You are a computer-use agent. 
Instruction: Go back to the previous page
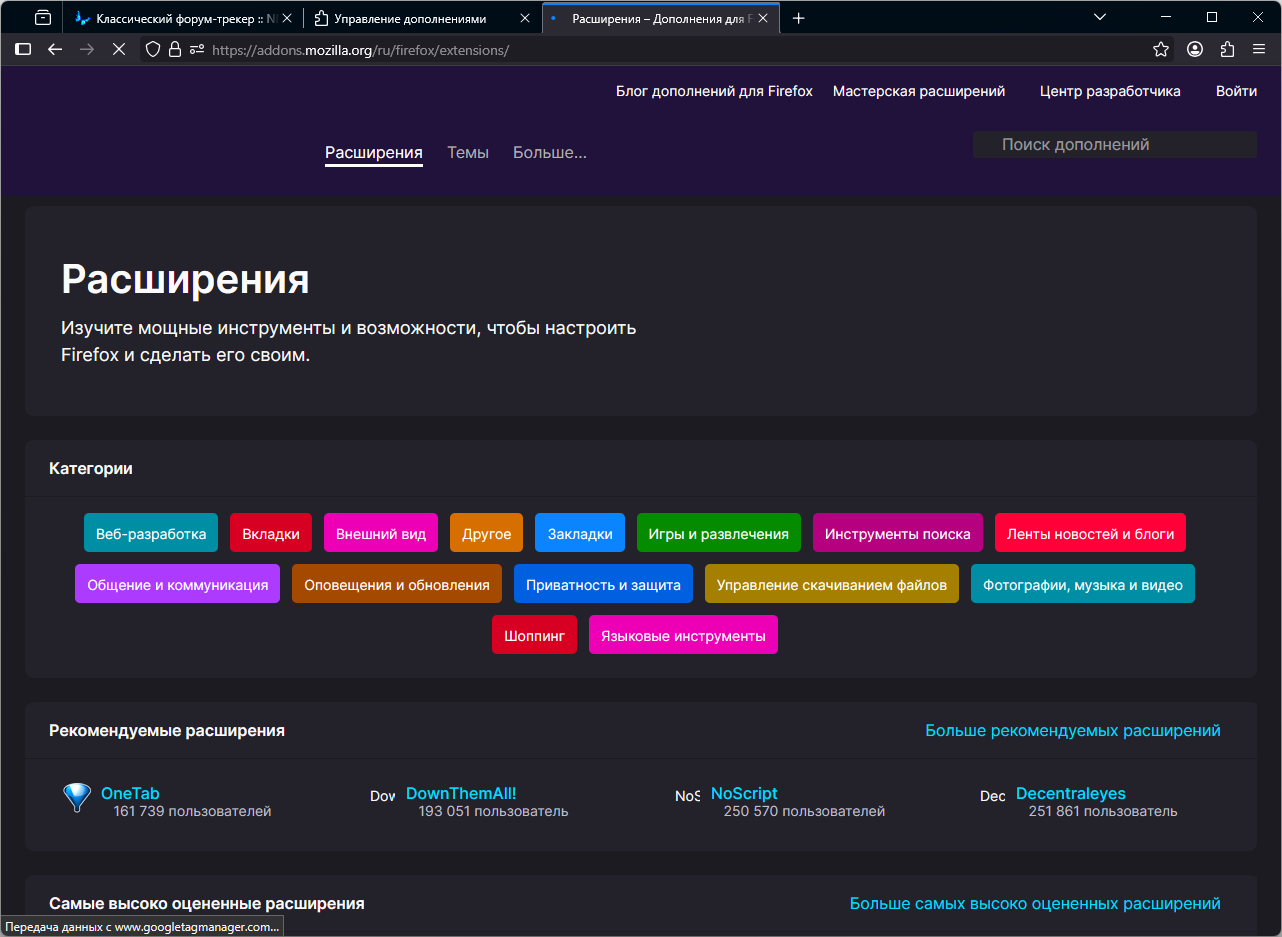55,49
